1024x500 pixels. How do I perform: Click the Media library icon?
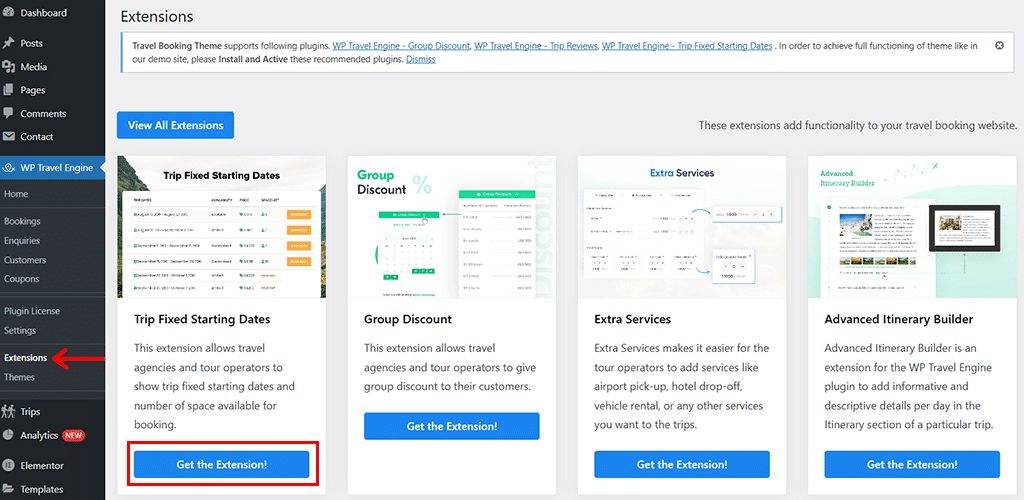coord(8,67)
